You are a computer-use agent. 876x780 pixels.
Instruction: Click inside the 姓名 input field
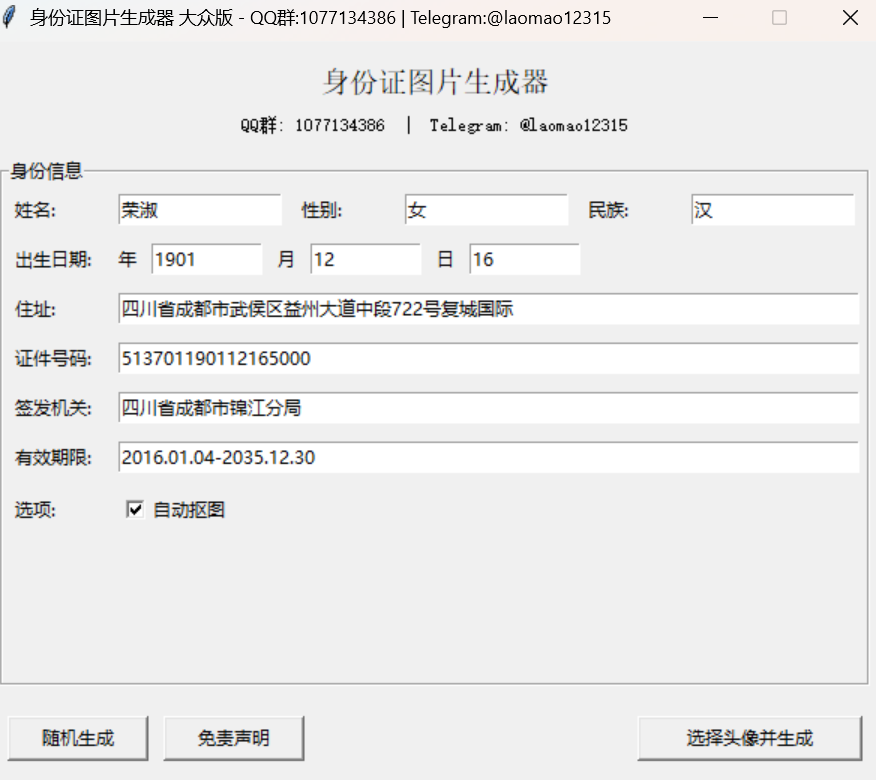pos(199,210)
